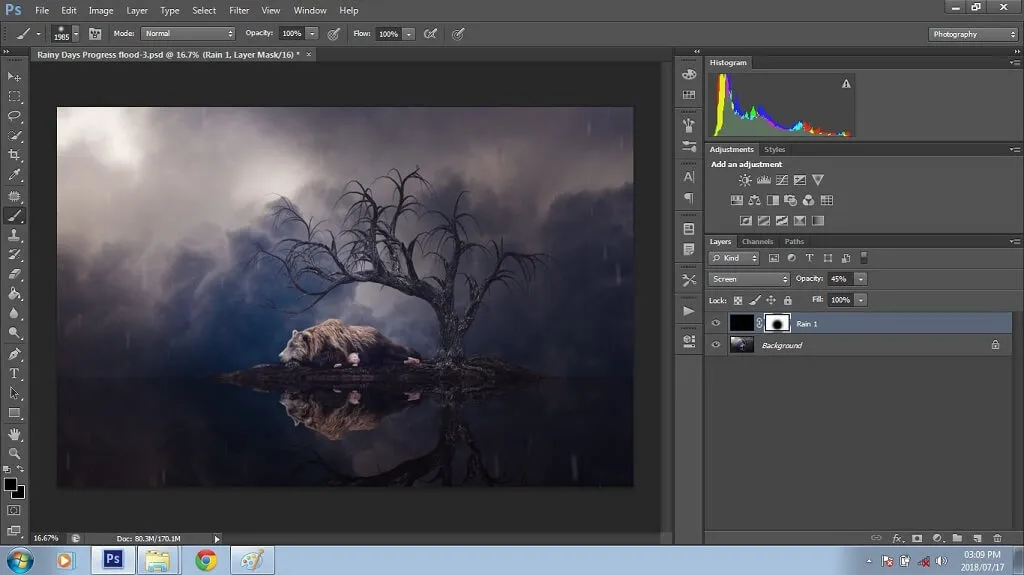Select the Quick Selection tool
This screenshot has width=1024, height=575.
pos(14,136)
